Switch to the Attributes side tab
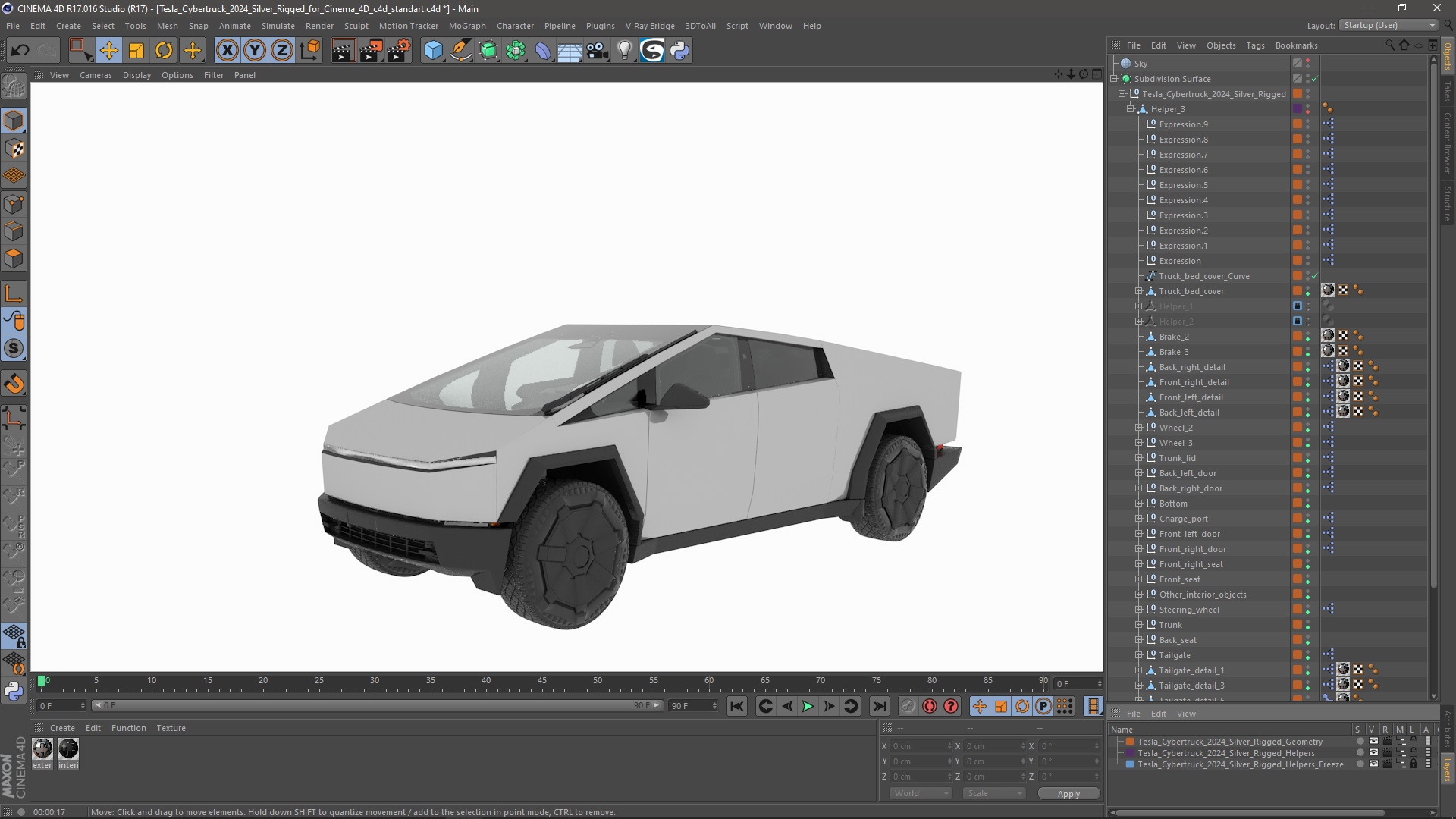Image resolution: width=1456 pixels, height=819 pixels. [x=1448, y=729]
